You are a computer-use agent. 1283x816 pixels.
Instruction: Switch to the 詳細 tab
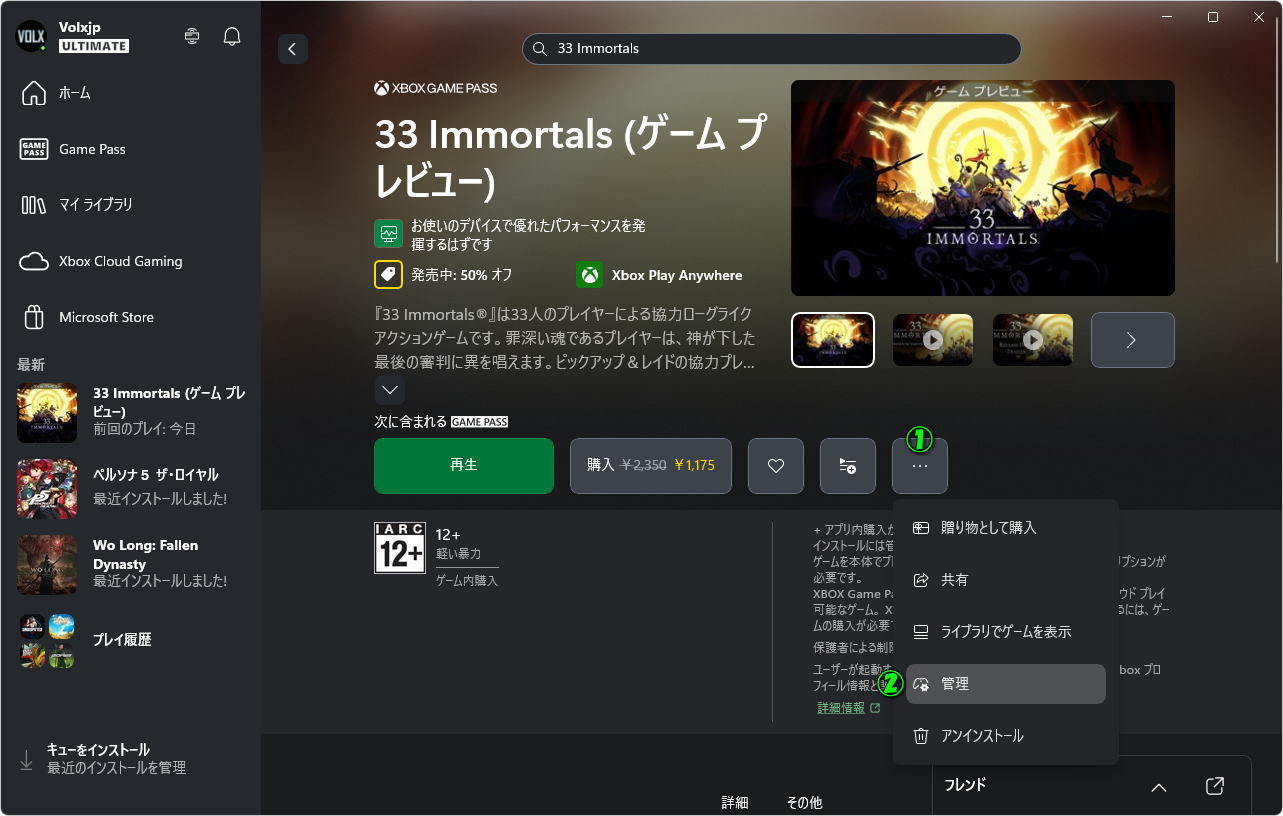[x=735, y=803]
